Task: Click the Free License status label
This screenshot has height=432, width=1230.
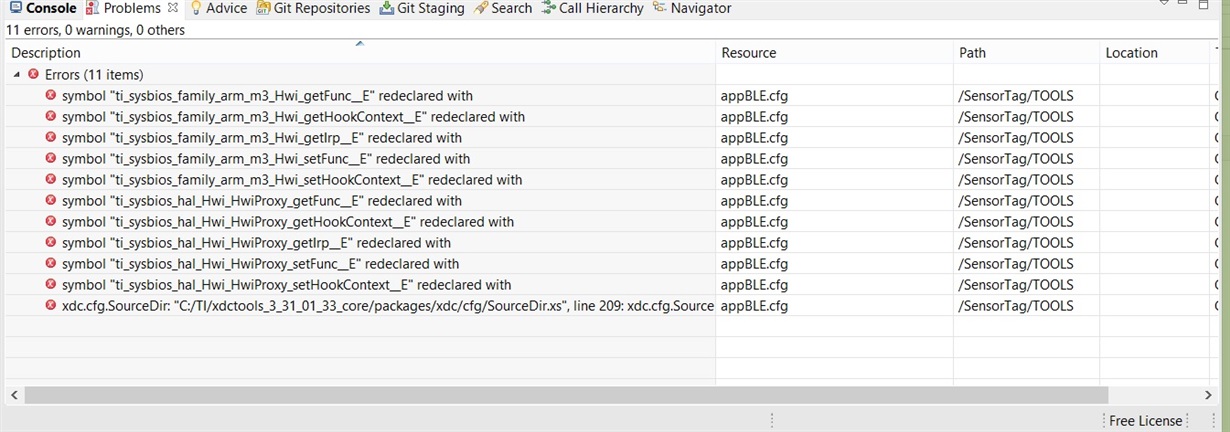Action: 1145,421
